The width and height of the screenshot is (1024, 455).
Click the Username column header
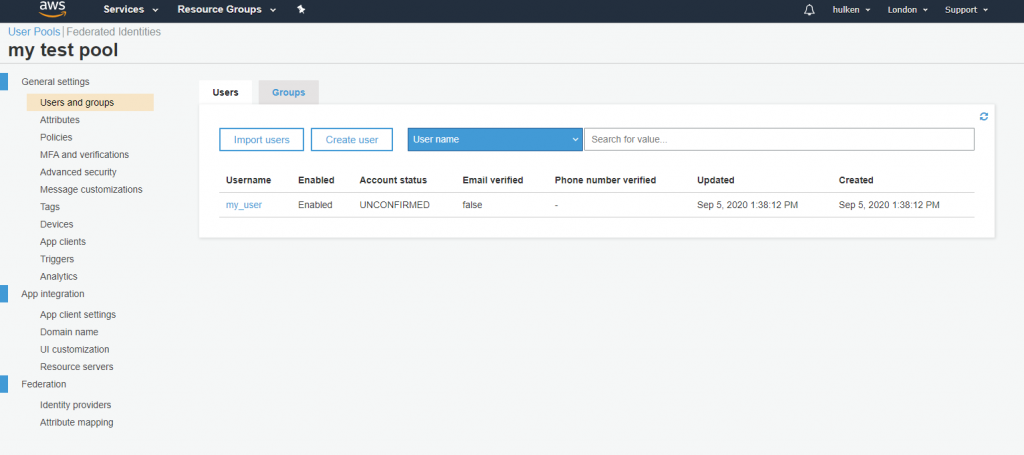(x=248, y=180)
